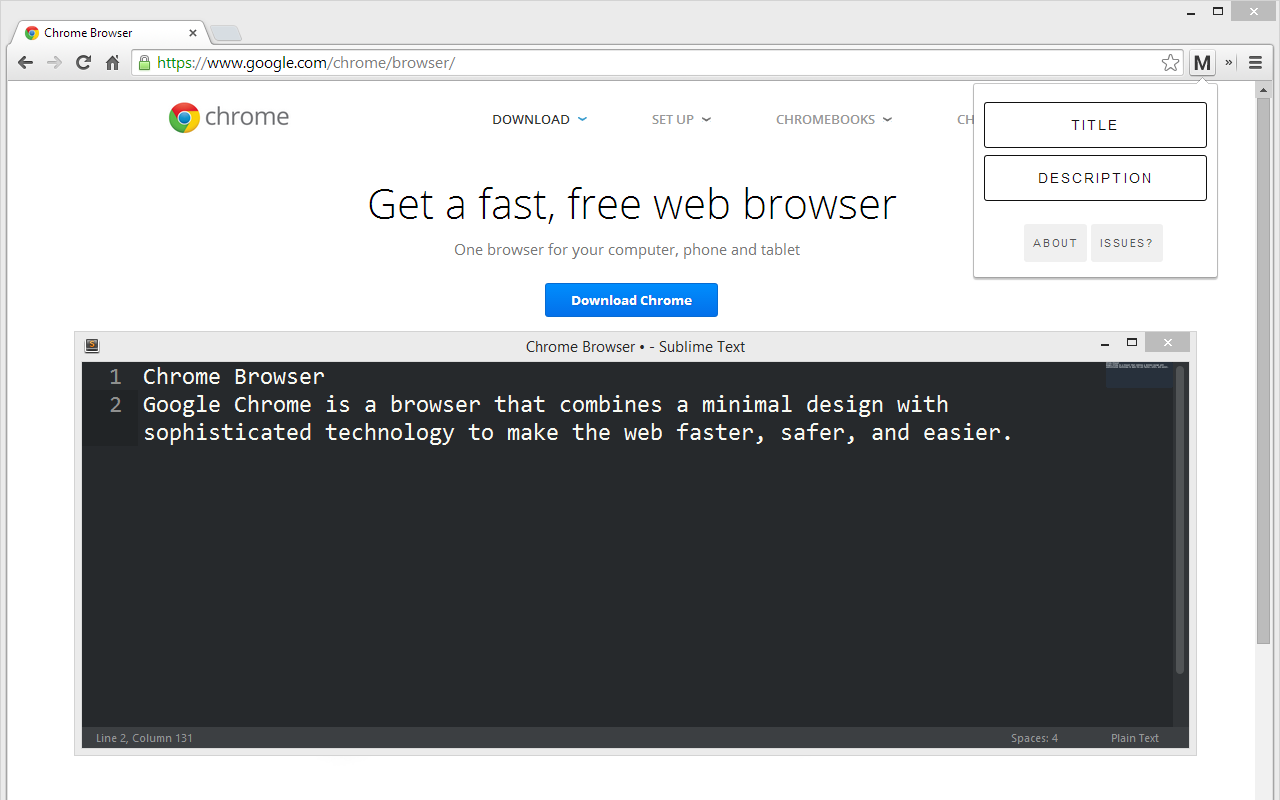
Task: Click line number 1 in the gutter
Action: pos(115,377)
